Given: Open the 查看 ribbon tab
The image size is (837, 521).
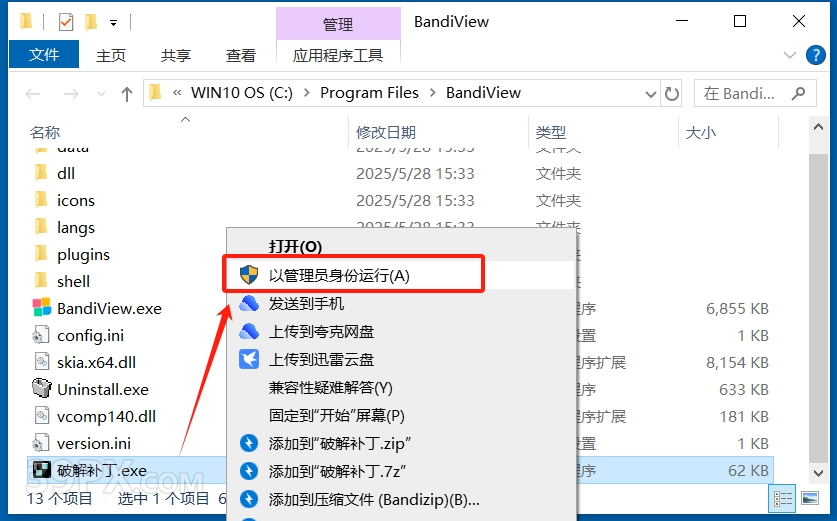Looking at the screenshot, I should tap(241, 55).
